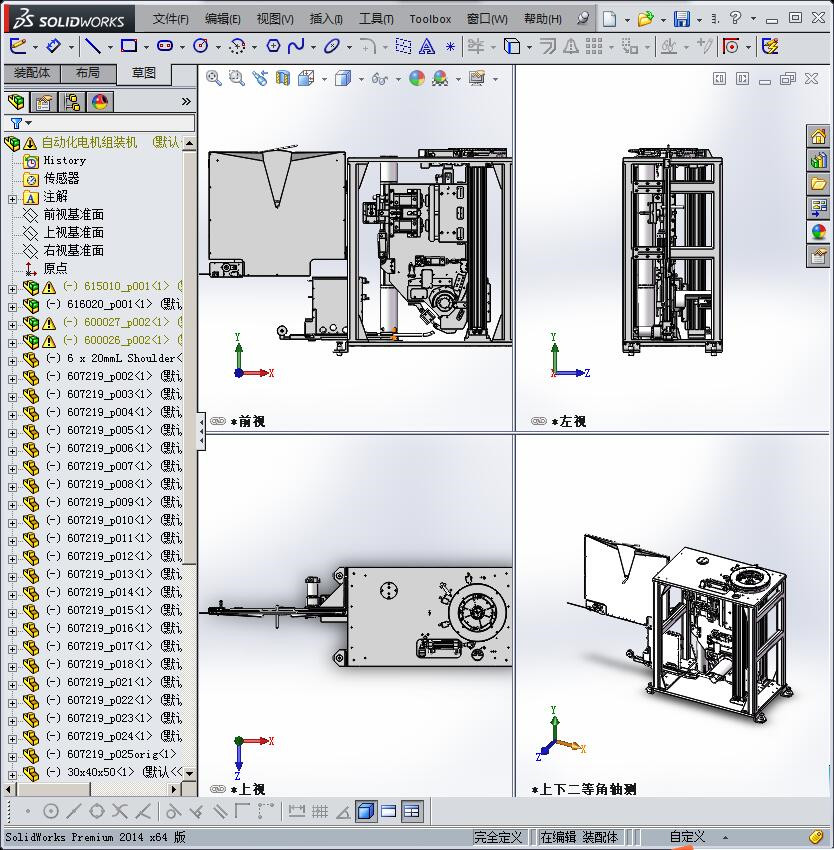The image size is (834, 850).
Task: Click the 自定义 status bar button
Action: (687, 837)
